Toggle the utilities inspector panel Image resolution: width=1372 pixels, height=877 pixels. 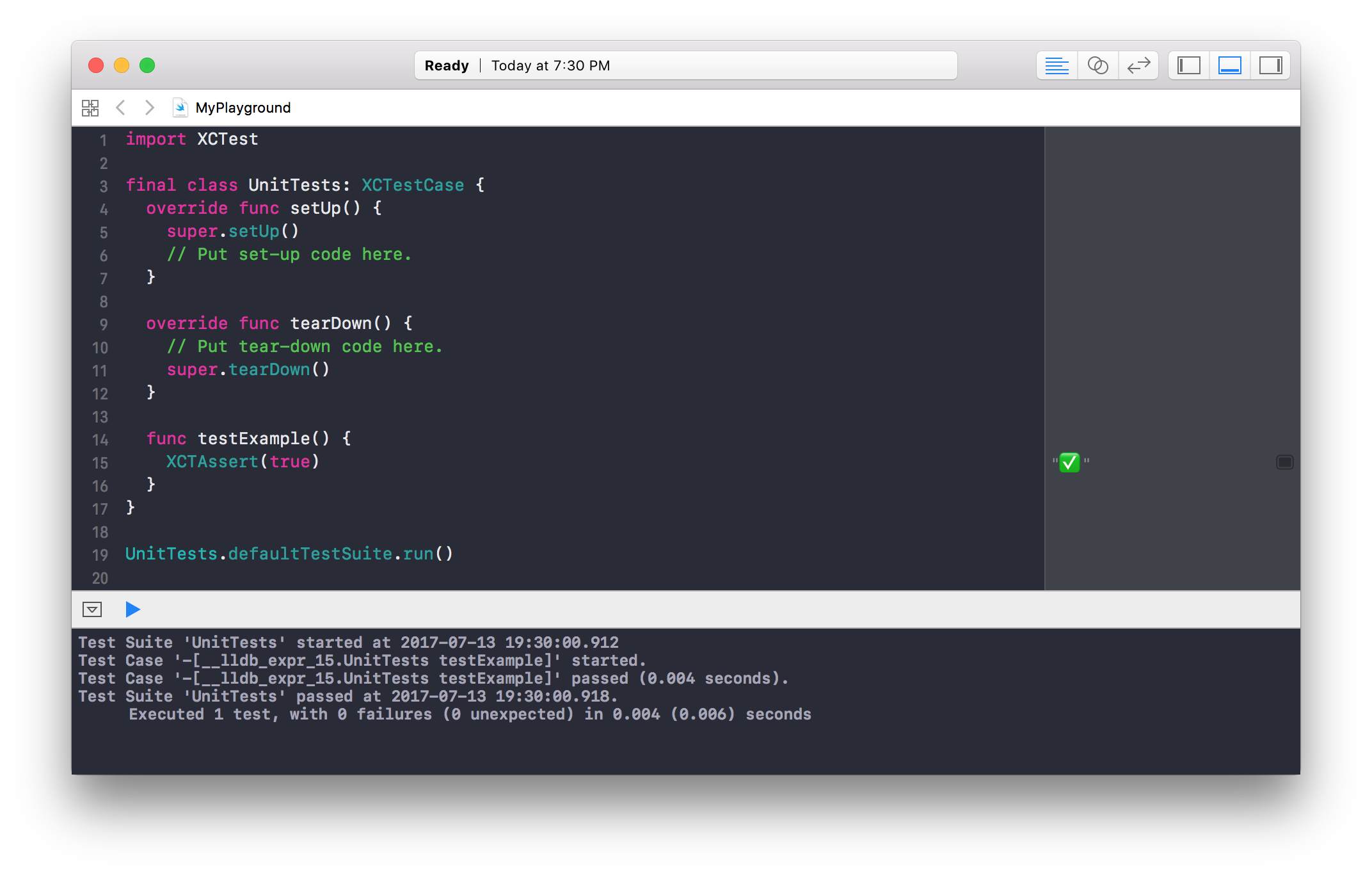1270,65
